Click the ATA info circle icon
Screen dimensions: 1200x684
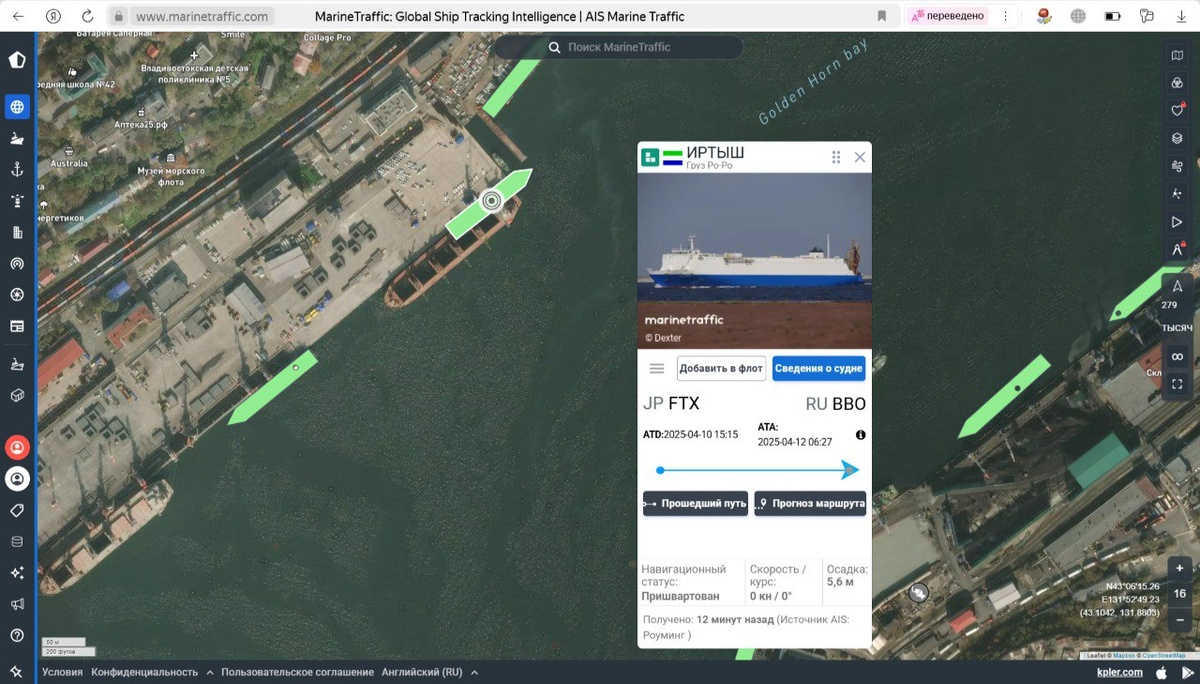861,435
